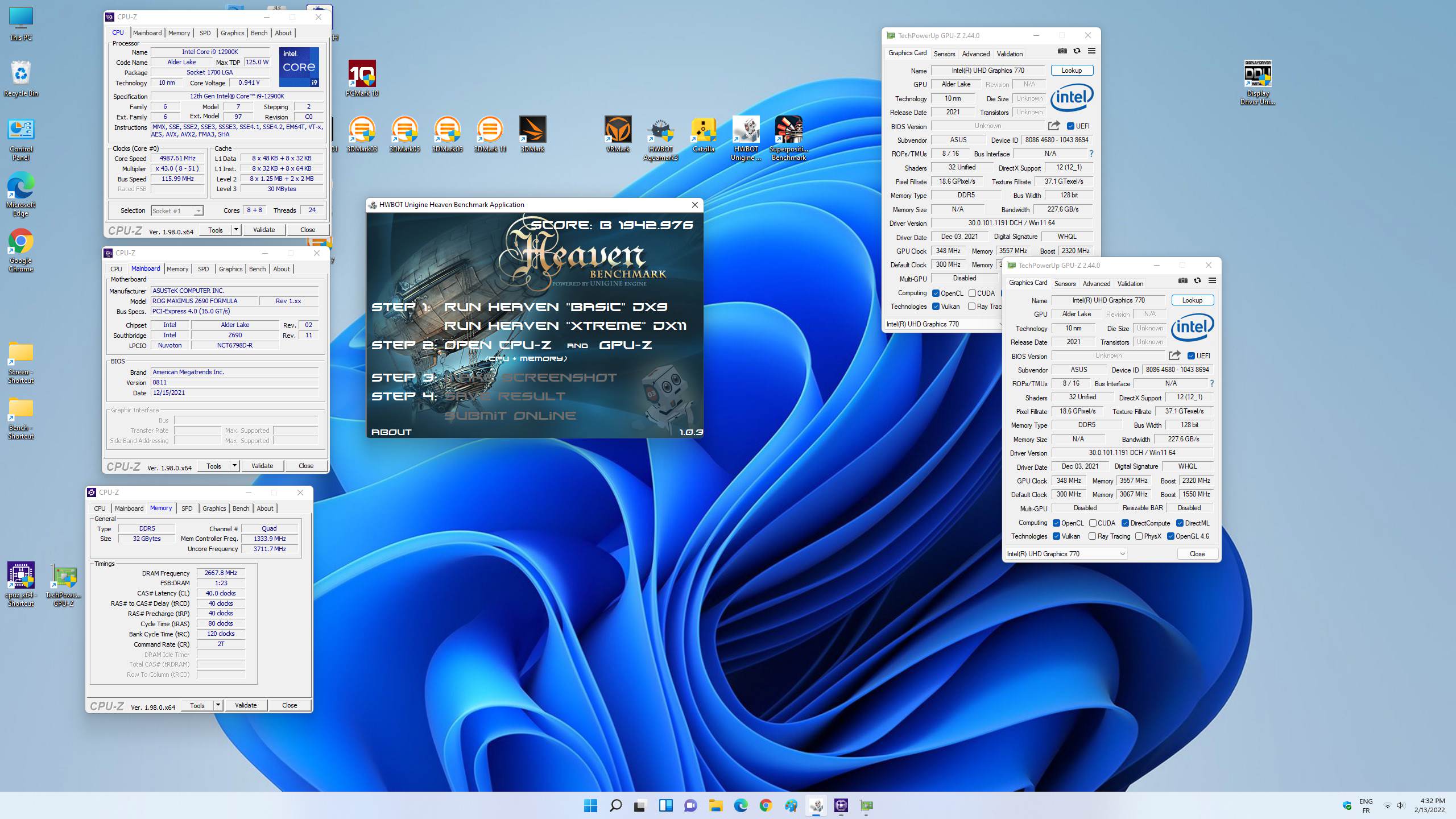This screenshot has height=819, width=1456.
Task: Toggle DirectML checkbox in front GPU-Z
Action: [x=1180, y=523]
